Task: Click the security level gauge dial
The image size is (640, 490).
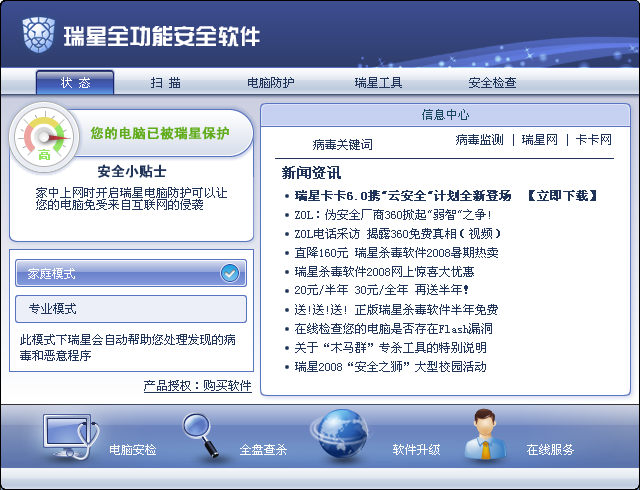Action: [44, 137]
